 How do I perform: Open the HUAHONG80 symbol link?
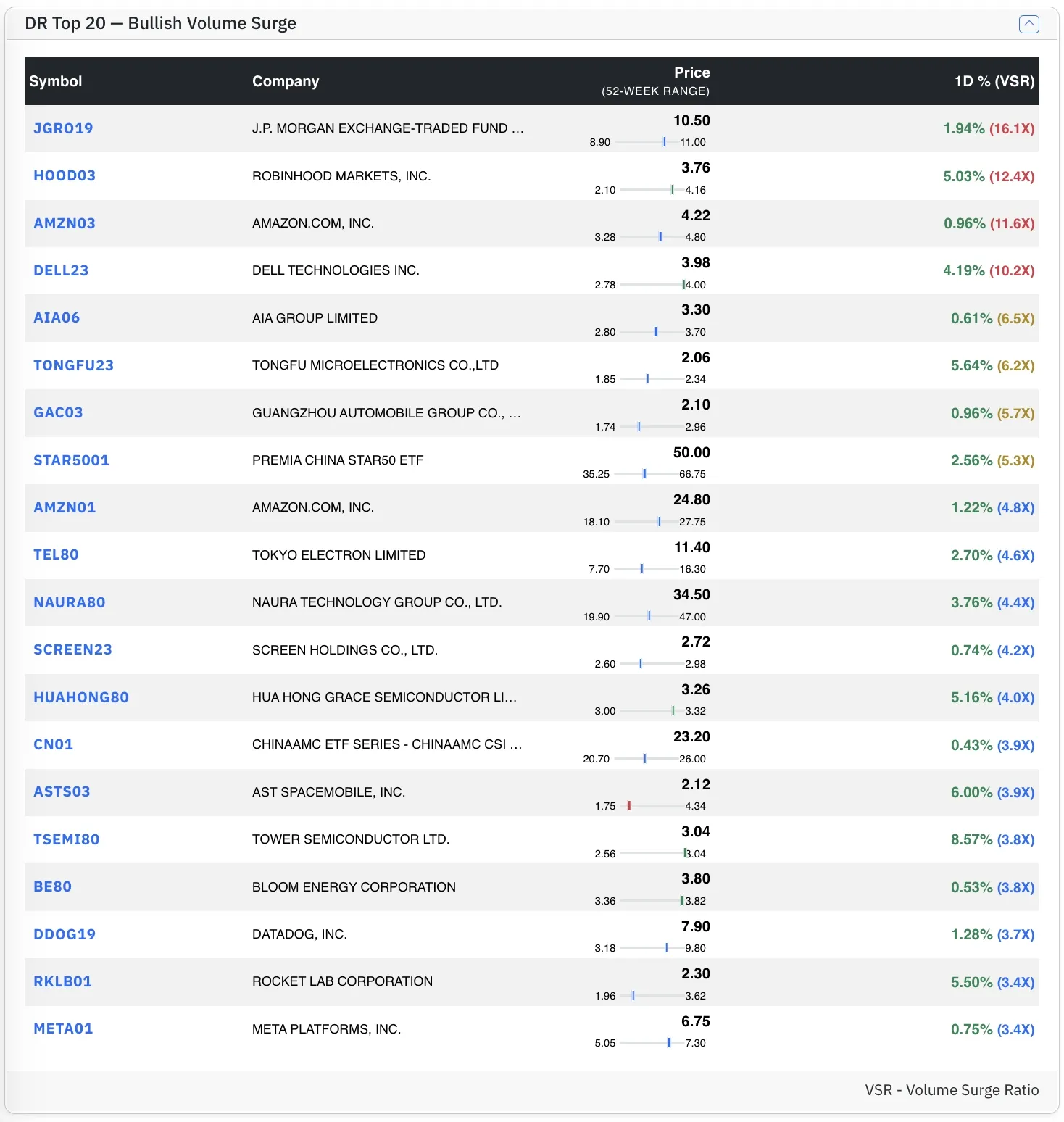(81, 697)
